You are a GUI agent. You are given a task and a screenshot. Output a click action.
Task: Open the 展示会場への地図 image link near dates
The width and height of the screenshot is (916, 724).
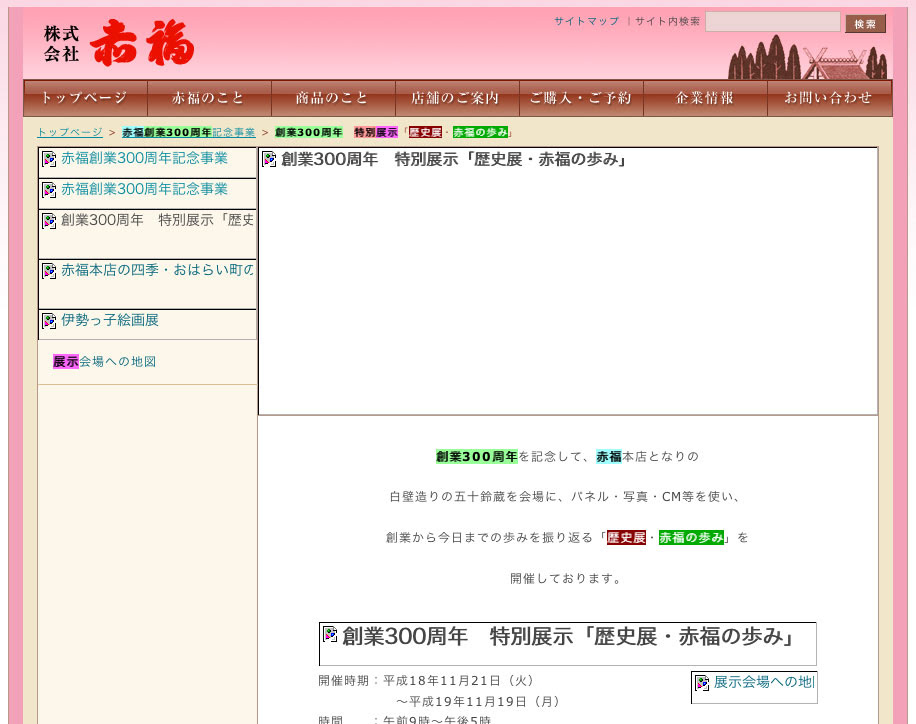click(x=754, y=688)
